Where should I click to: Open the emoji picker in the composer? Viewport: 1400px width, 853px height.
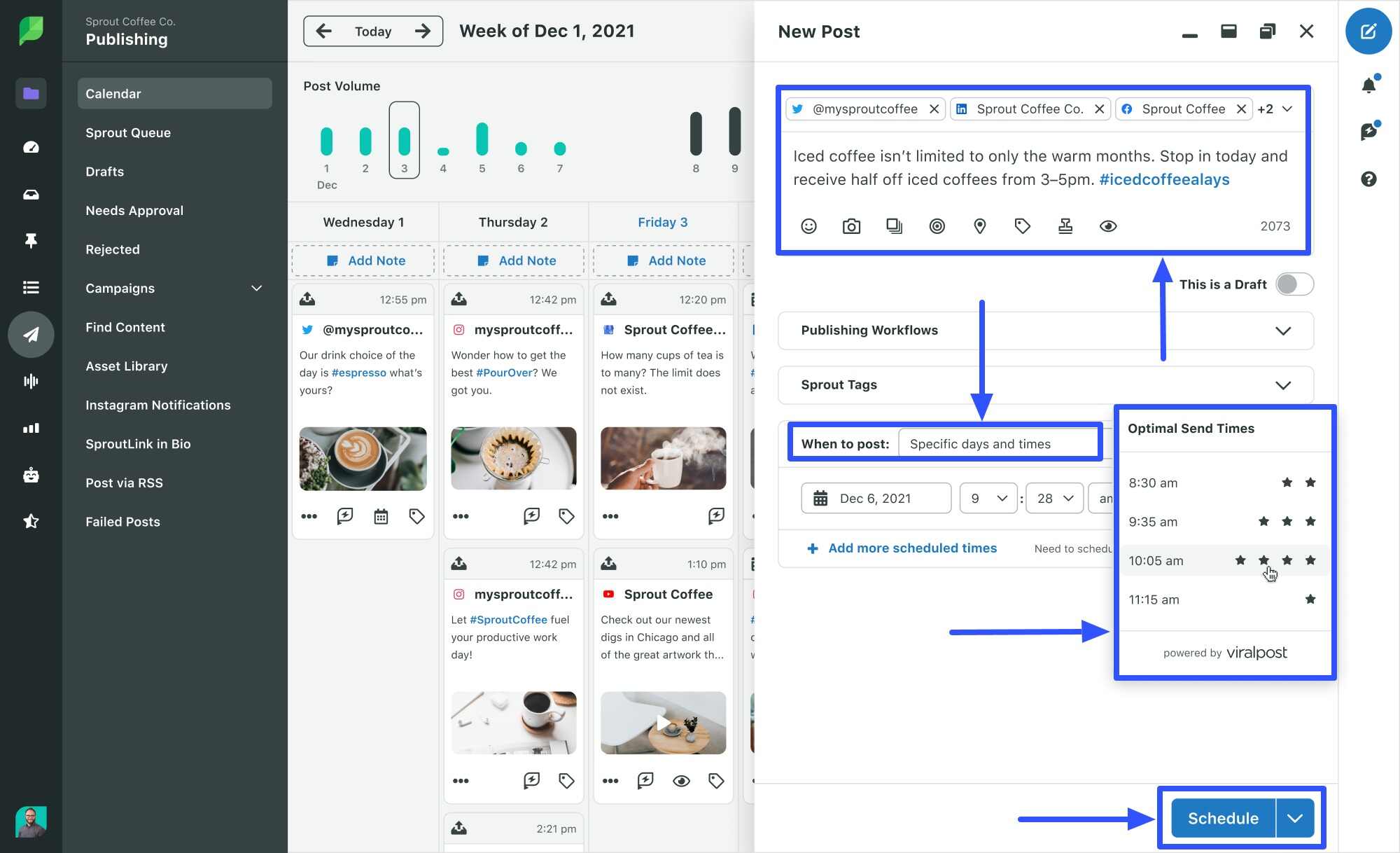(808, 226)
